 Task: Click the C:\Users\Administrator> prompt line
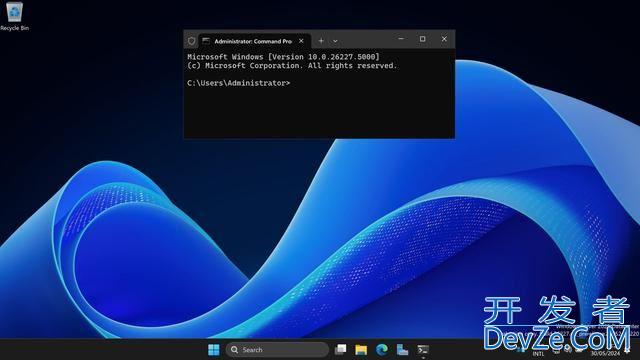pyautogui.click(x=238, y=83)
